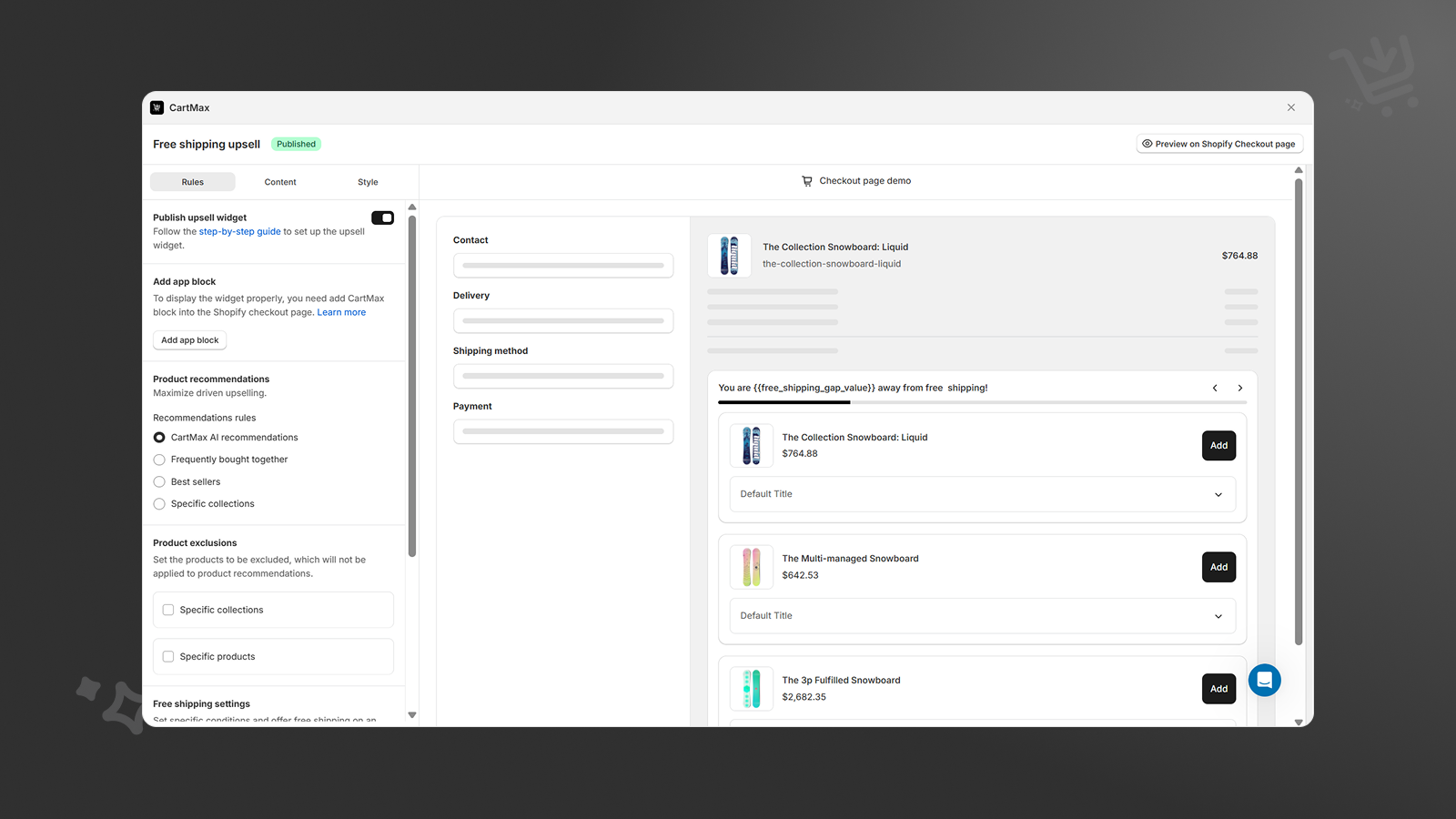Go to next upsell product arrow

(1240, 388)
